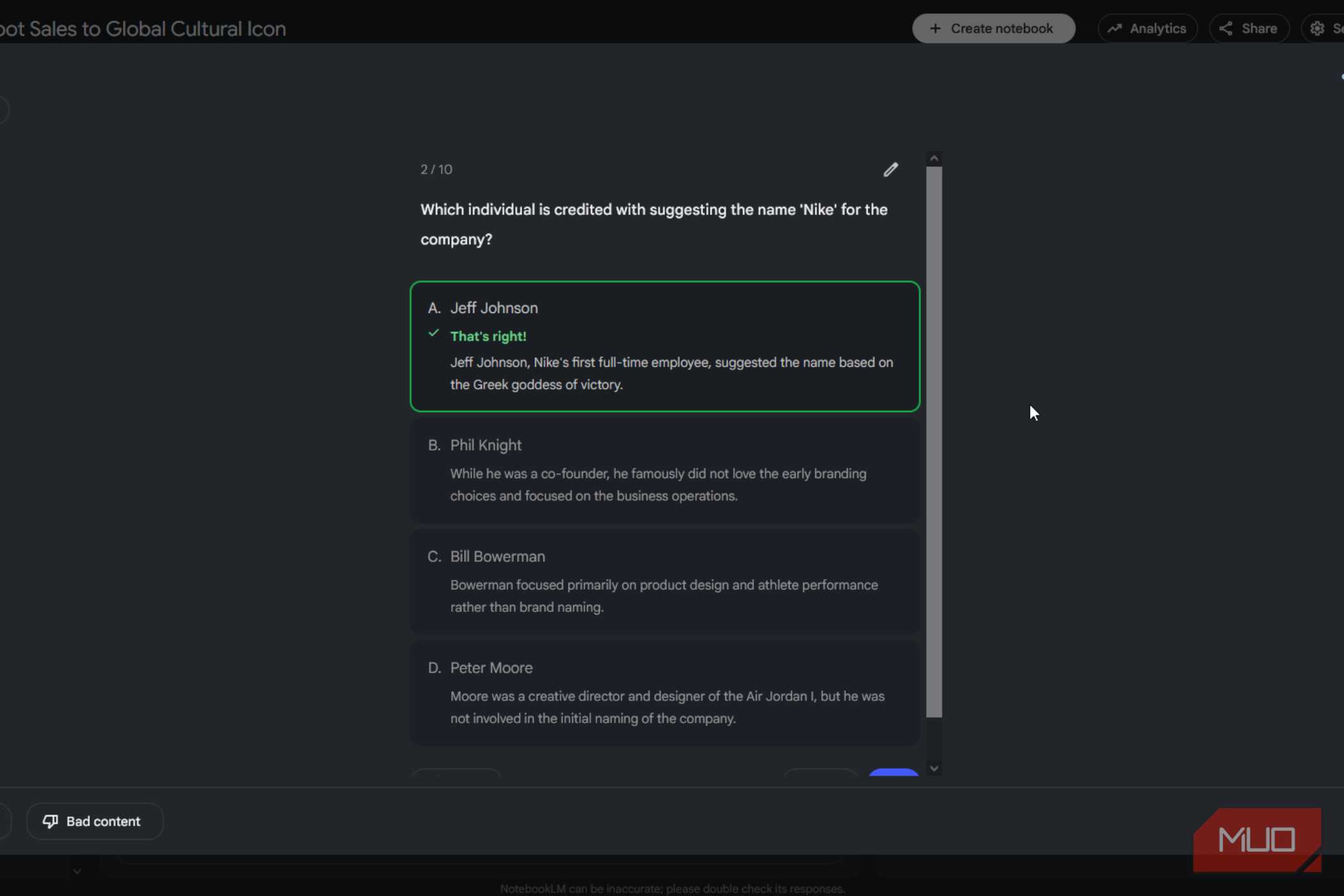Click the Create notebook button

pos(993,29)
